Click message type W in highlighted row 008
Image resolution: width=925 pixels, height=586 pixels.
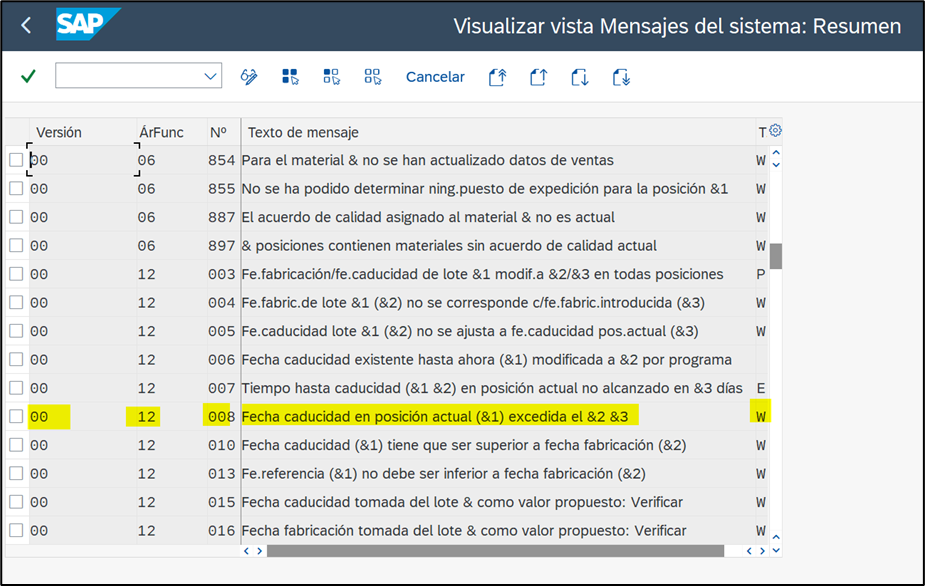[760, 416]
